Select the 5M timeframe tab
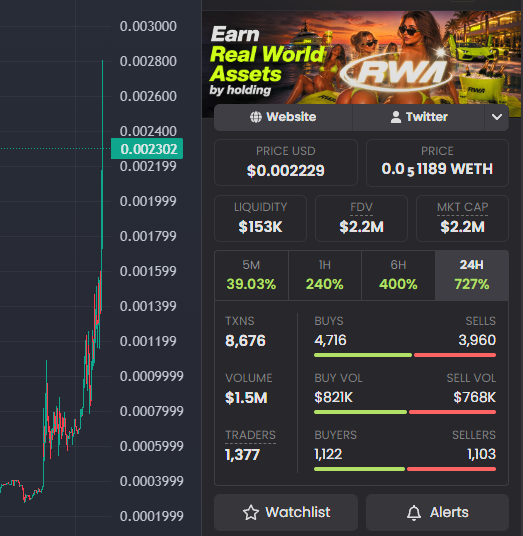The height and width of the screenshot is (536, 523). 251,275
